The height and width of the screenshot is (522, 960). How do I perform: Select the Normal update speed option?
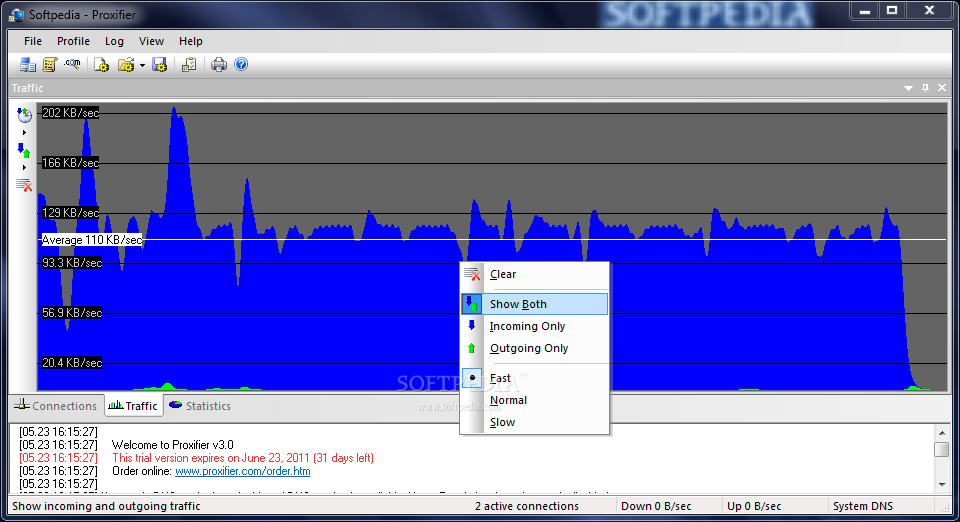(534, 400)
